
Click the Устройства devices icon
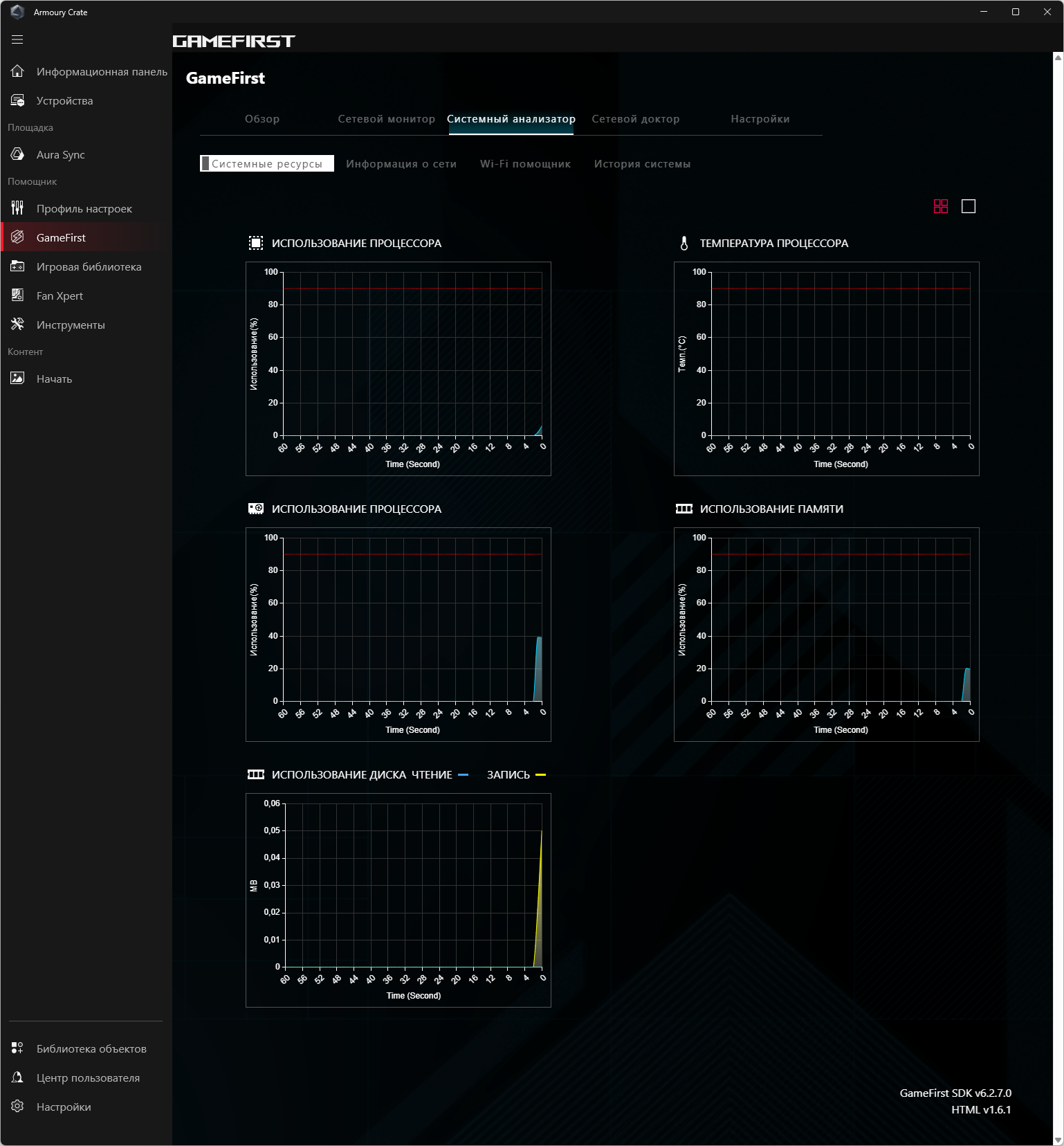pyautogui.click(x=17, y=100)
